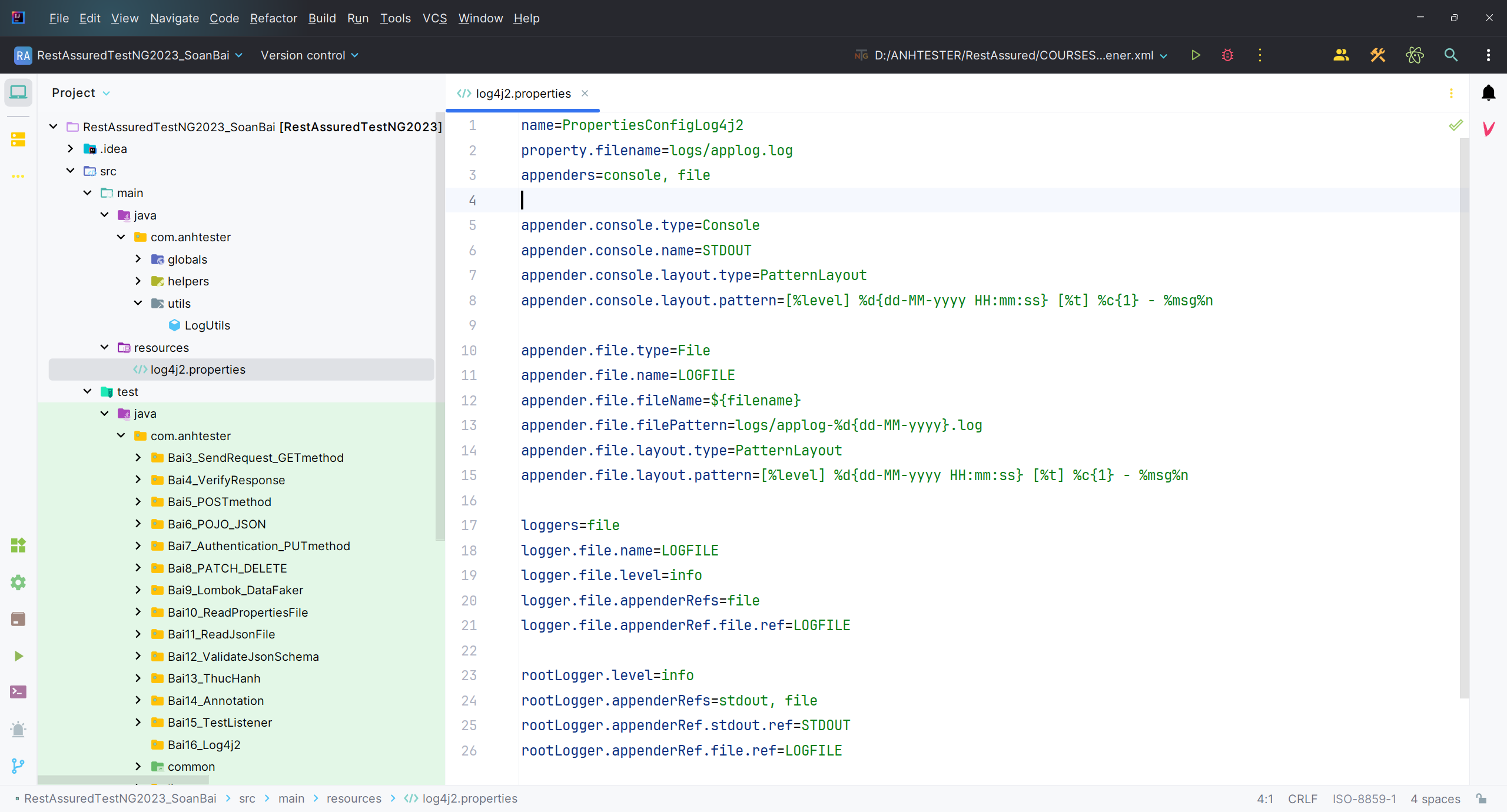Open the Git branch tool window
Screen dimensions: 1507x812
pos(18,766)
